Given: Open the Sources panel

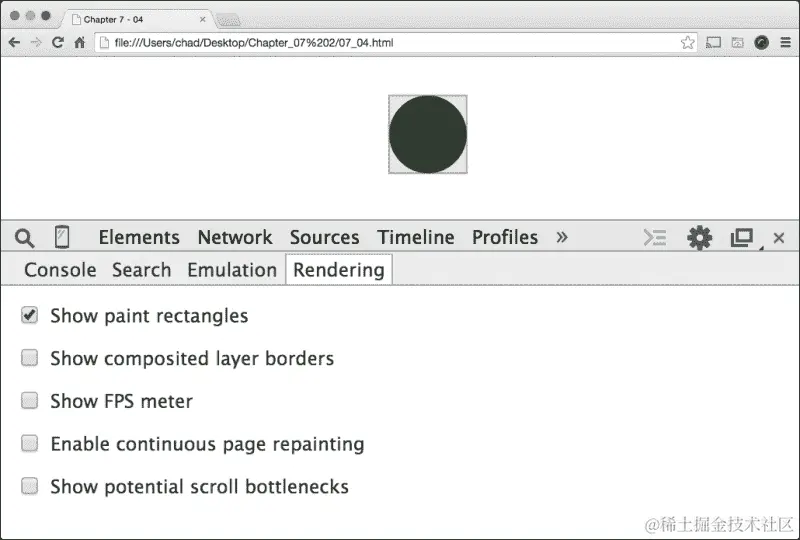Looking at the screenshot, I should pyautogui.click(x=324, y=237).
